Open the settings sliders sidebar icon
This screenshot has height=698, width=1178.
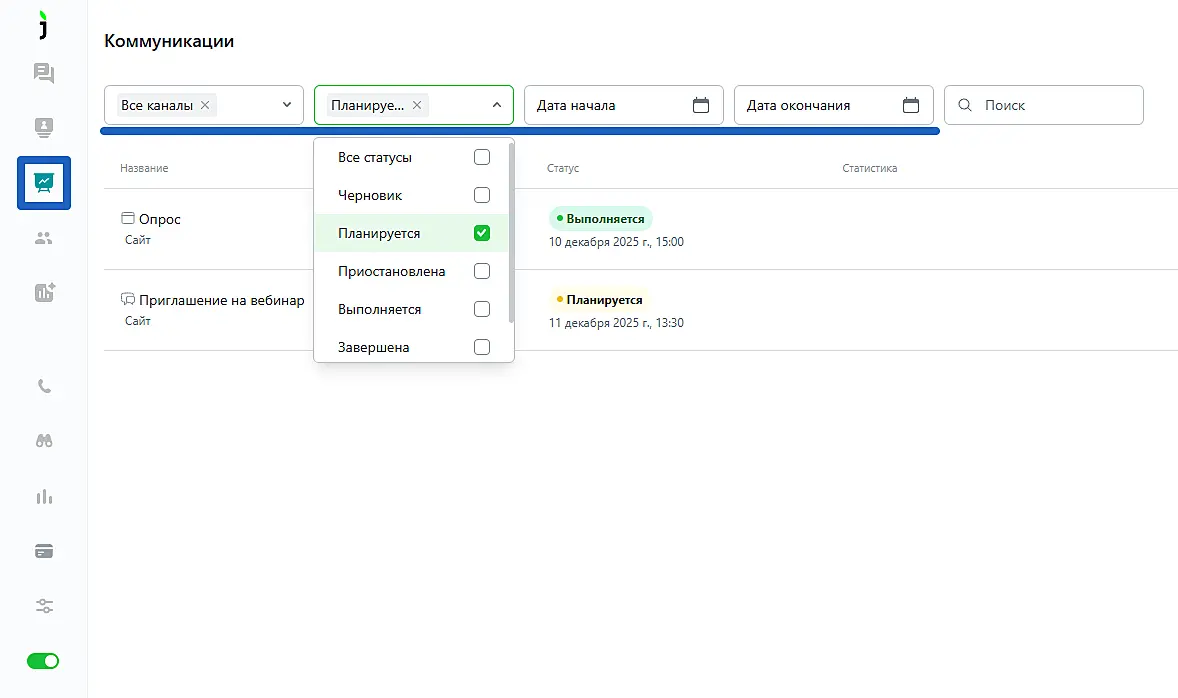point(44,606)
